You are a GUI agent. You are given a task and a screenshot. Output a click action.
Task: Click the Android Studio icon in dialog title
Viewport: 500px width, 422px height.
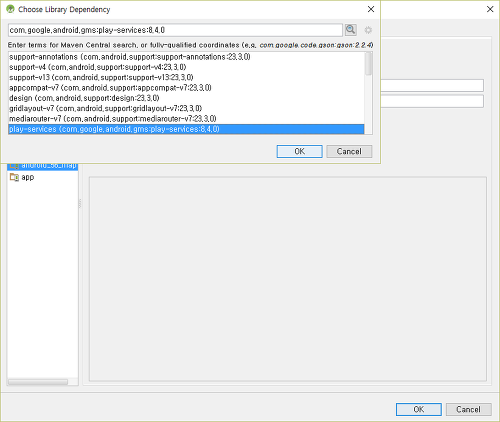[10, 9]
